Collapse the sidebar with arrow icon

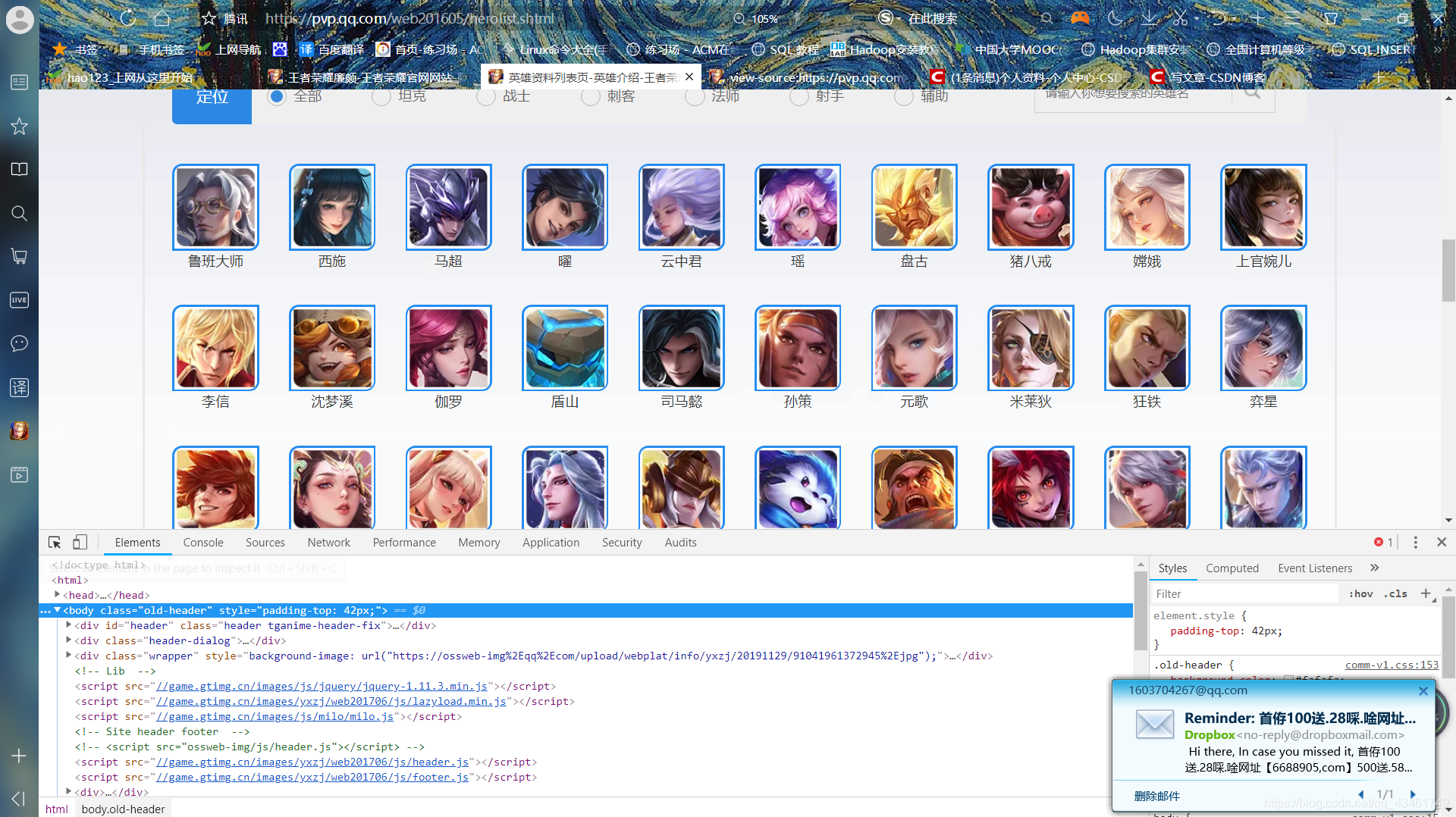(19, 799)
